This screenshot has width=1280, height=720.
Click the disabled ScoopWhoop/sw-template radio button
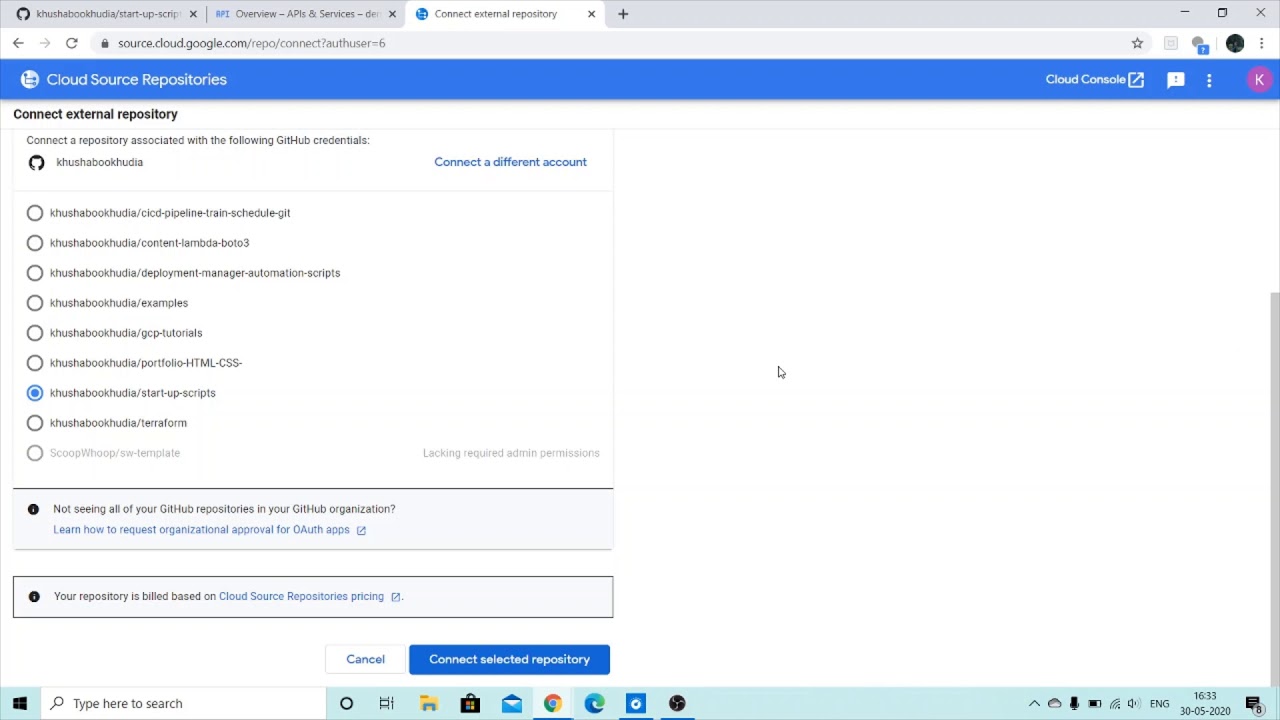coord(35,453)
